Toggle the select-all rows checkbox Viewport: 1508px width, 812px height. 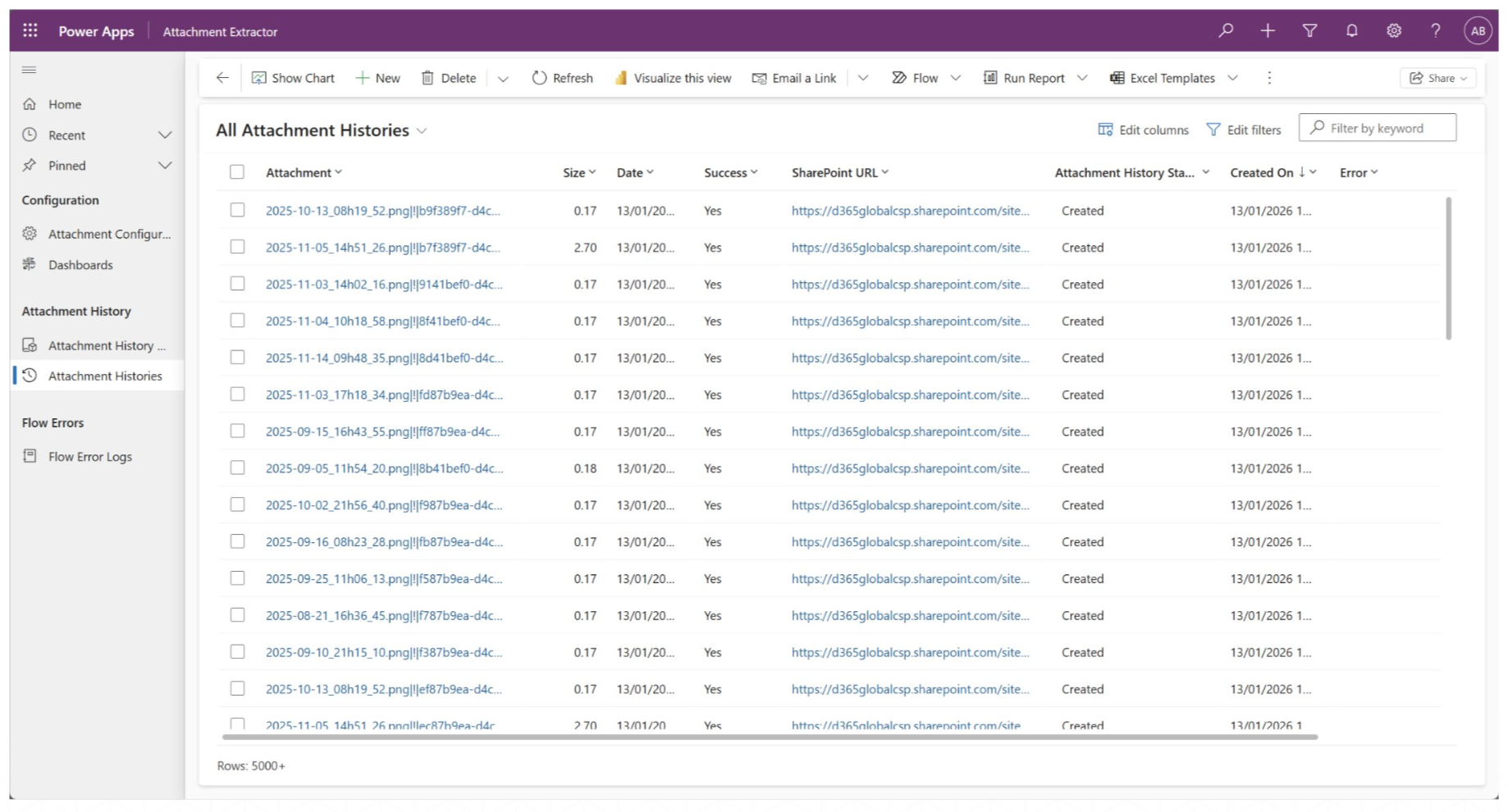(x=237, y=172)
